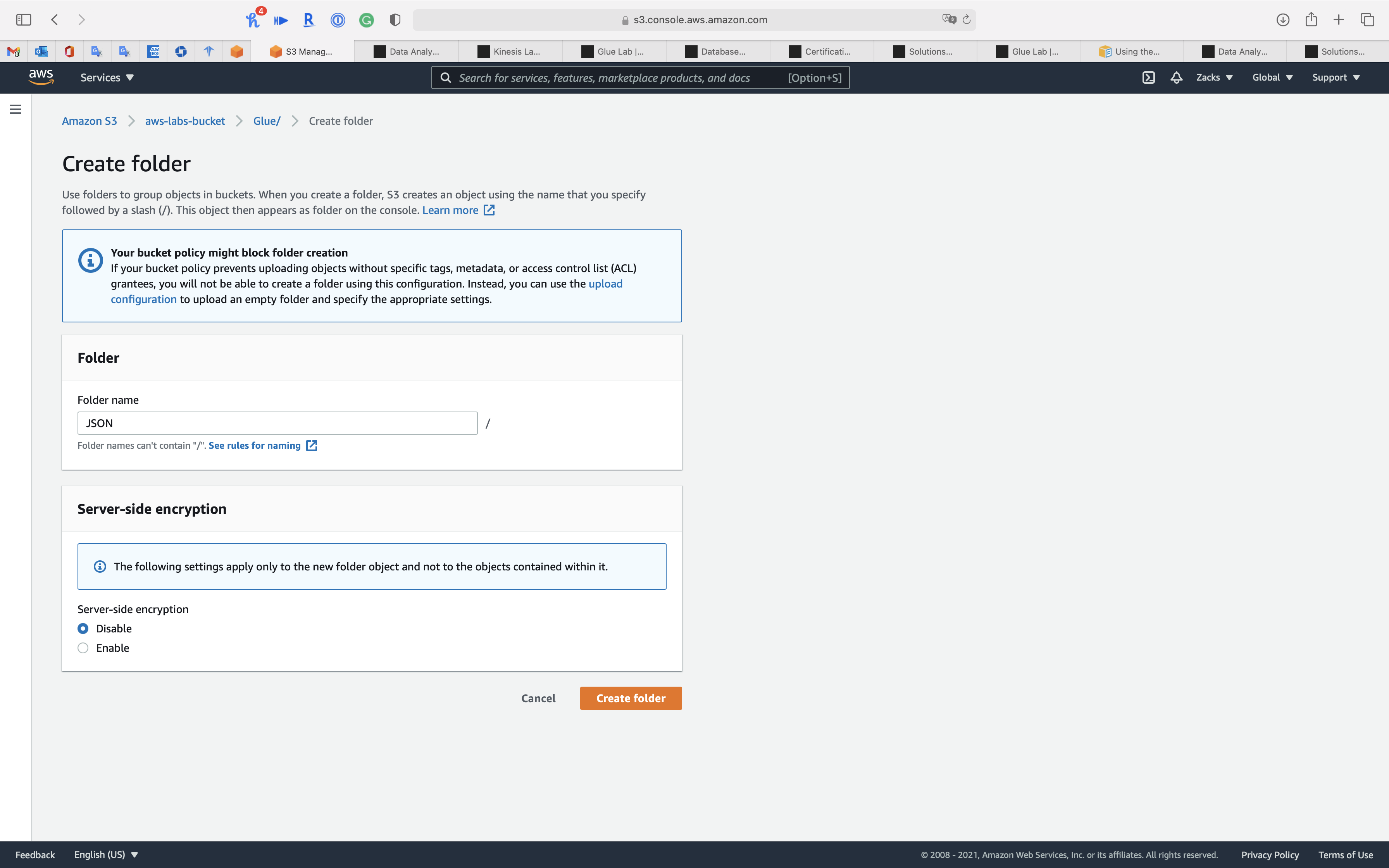Screen dimensions: 1389x868
Task: Reload the page with the refresh icon
Action: [x=967, y=19]
